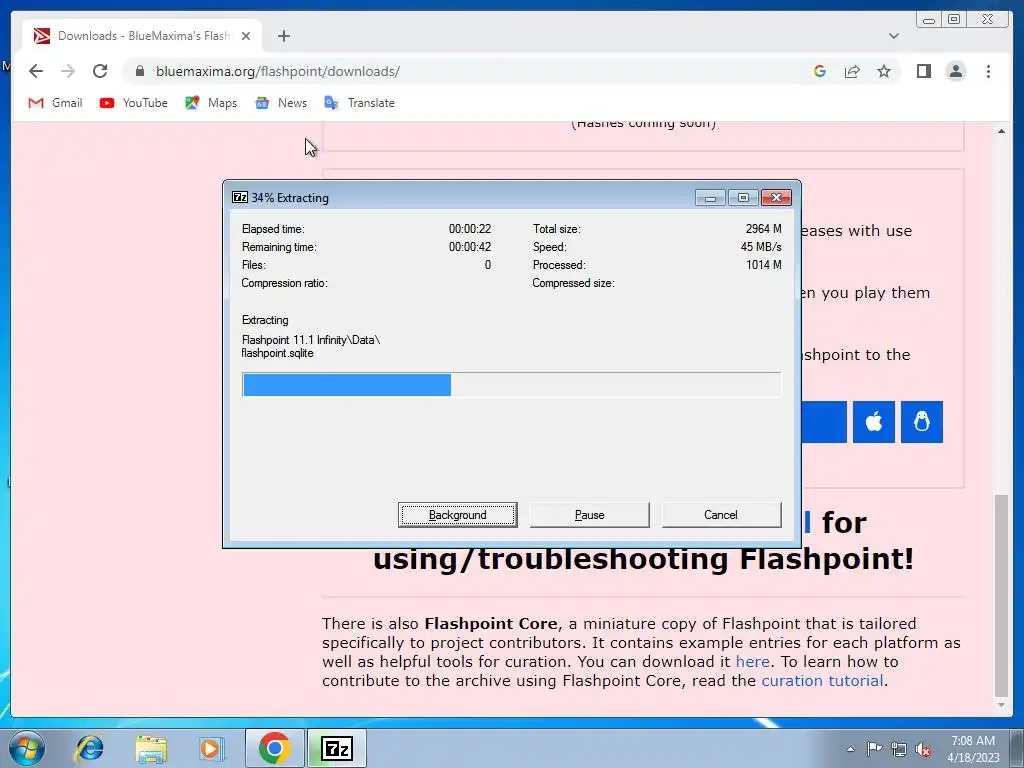This screenshot has width=1024, height=768.
Task: Click the 'Remaining time:' value 00:00:42
Action: tap(470, 247)
